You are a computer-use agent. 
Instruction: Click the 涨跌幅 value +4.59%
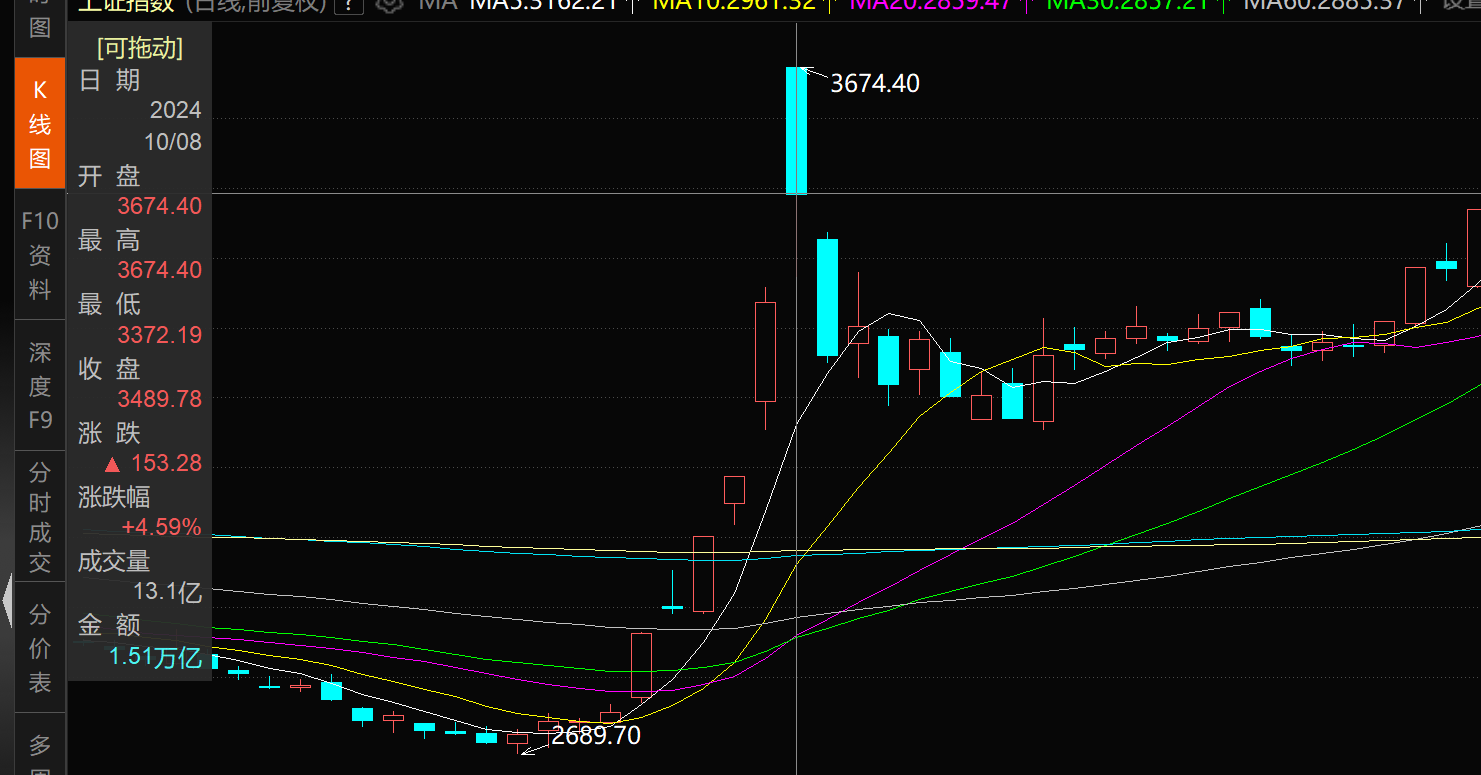[162, 527]
